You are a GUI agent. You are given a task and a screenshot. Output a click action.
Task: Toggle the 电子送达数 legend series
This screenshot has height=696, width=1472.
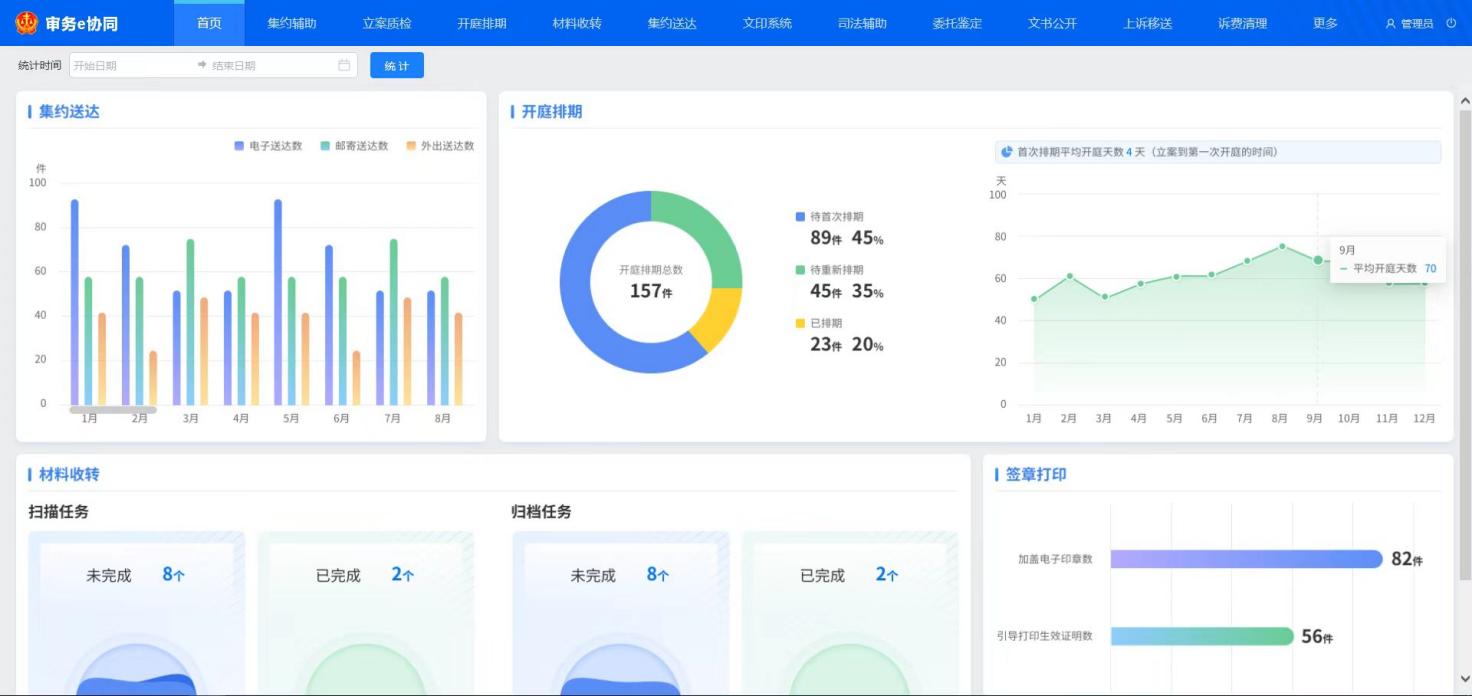(268, 146)
